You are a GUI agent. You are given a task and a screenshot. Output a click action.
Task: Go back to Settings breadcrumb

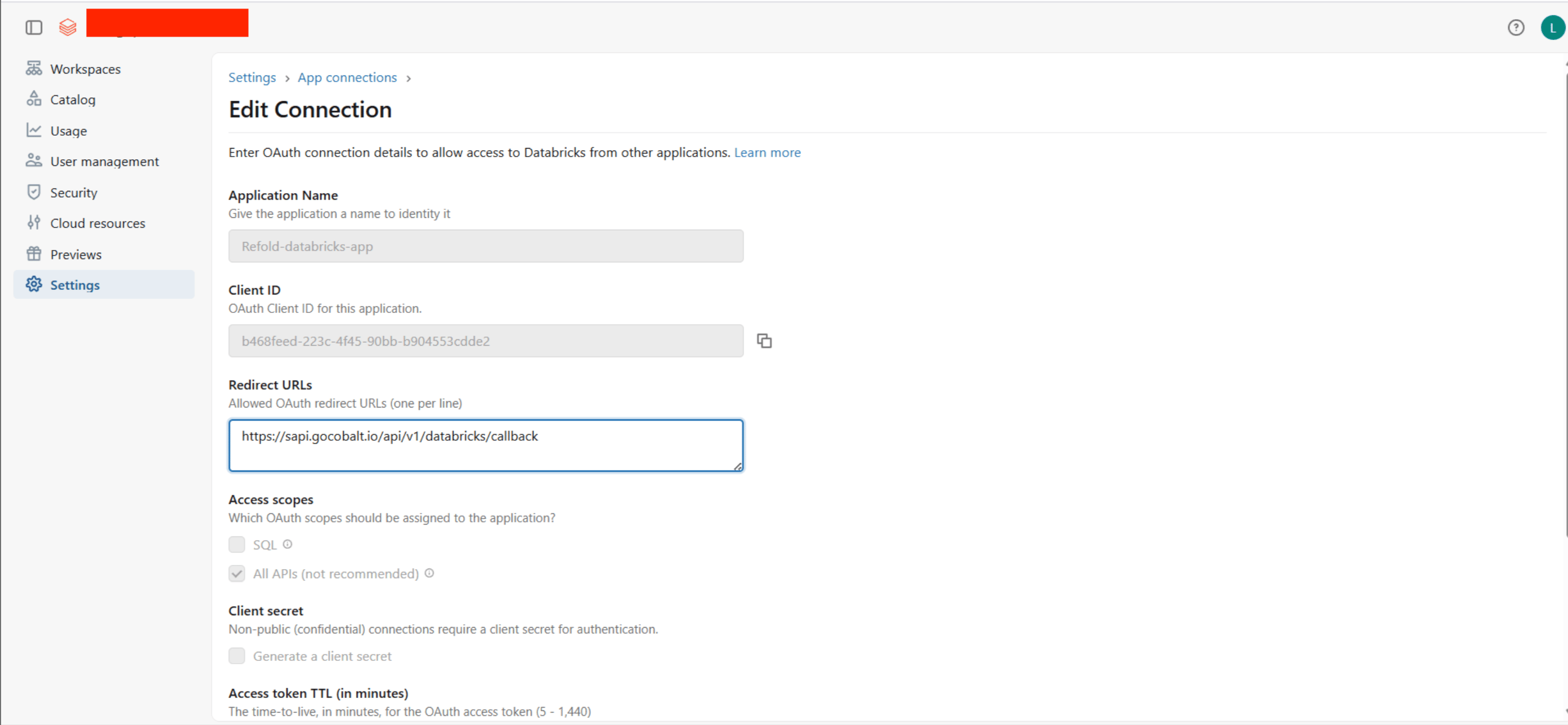click(252, 77)
